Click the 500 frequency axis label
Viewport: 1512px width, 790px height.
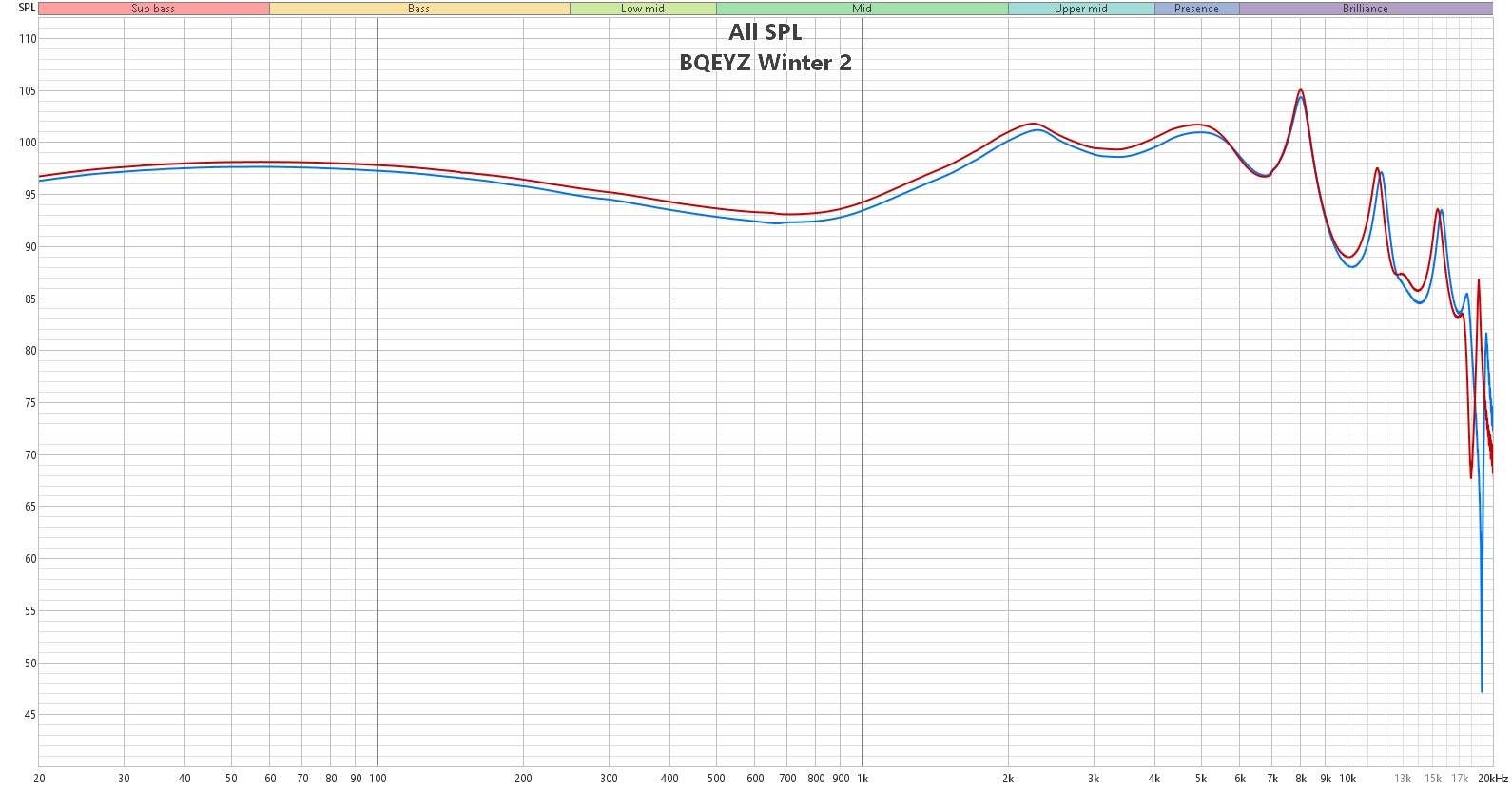click(x=716, y=779)
